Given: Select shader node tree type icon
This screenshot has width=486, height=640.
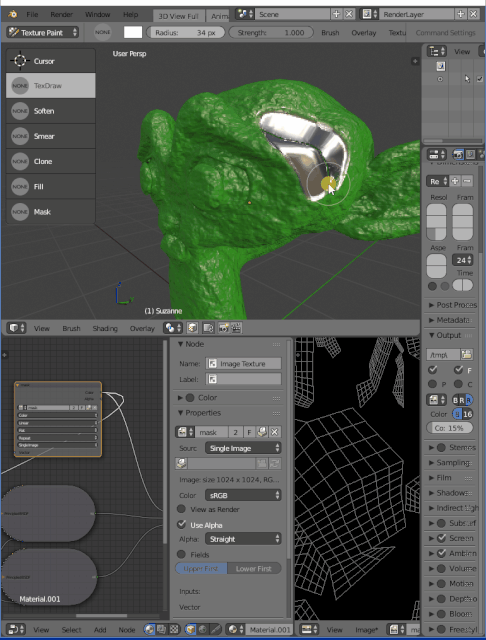Looking at the screenshot, I should (x=149, y=629).
